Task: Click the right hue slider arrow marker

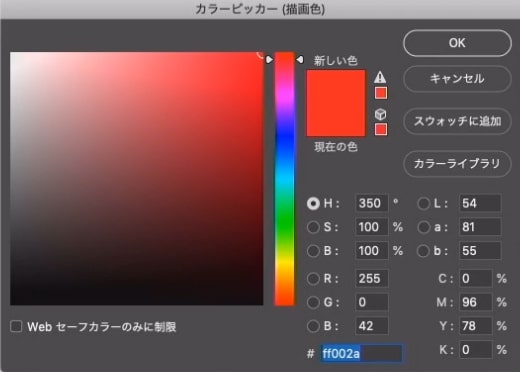Action: 300,60
